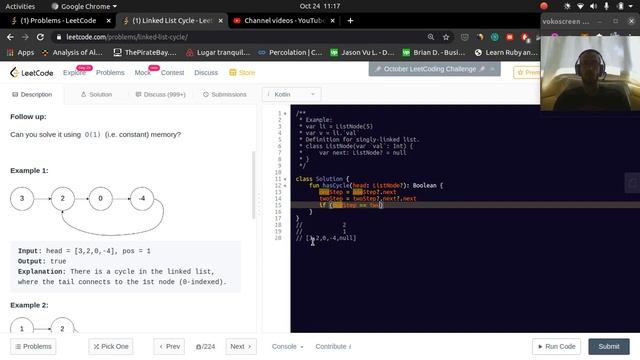Open the Kotlin language dropdown

[x=291, y=95]
